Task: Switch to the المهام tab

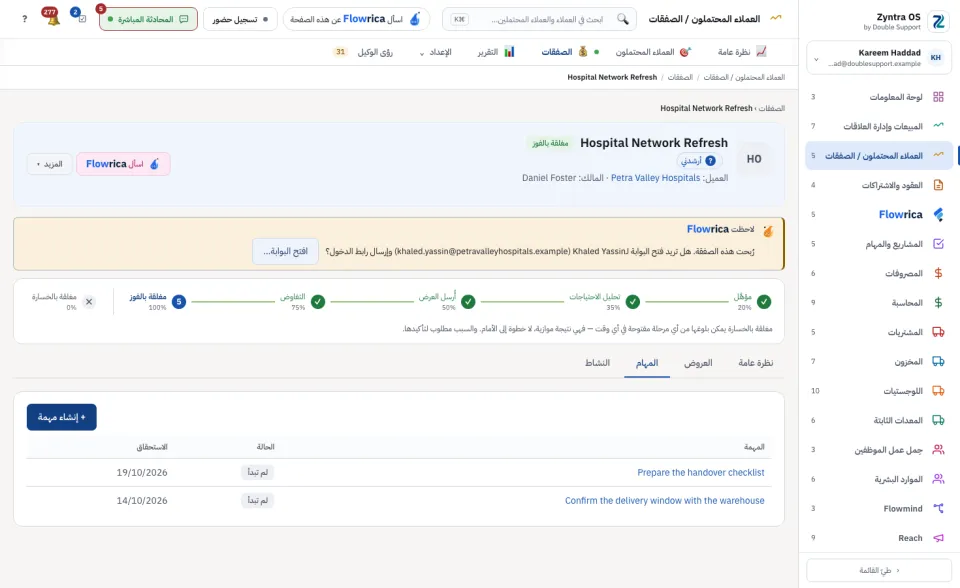Action: click(x=647, y=363)
